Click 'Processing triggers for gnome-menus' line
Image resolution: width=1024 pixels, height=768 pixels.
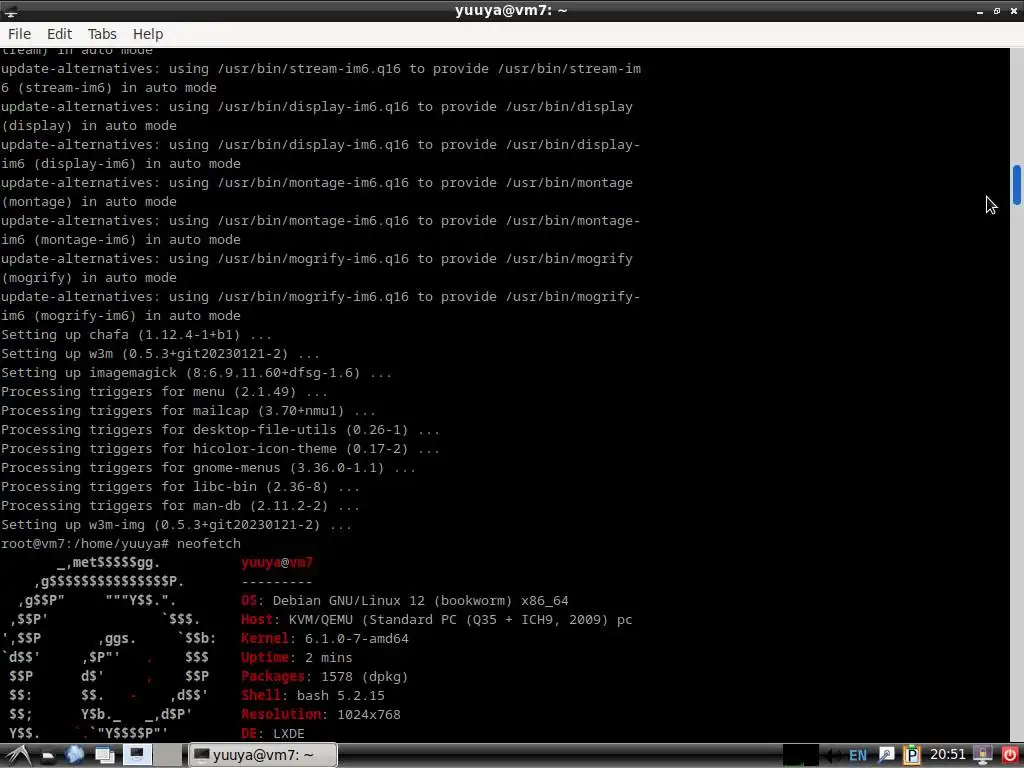click(208, 467)
